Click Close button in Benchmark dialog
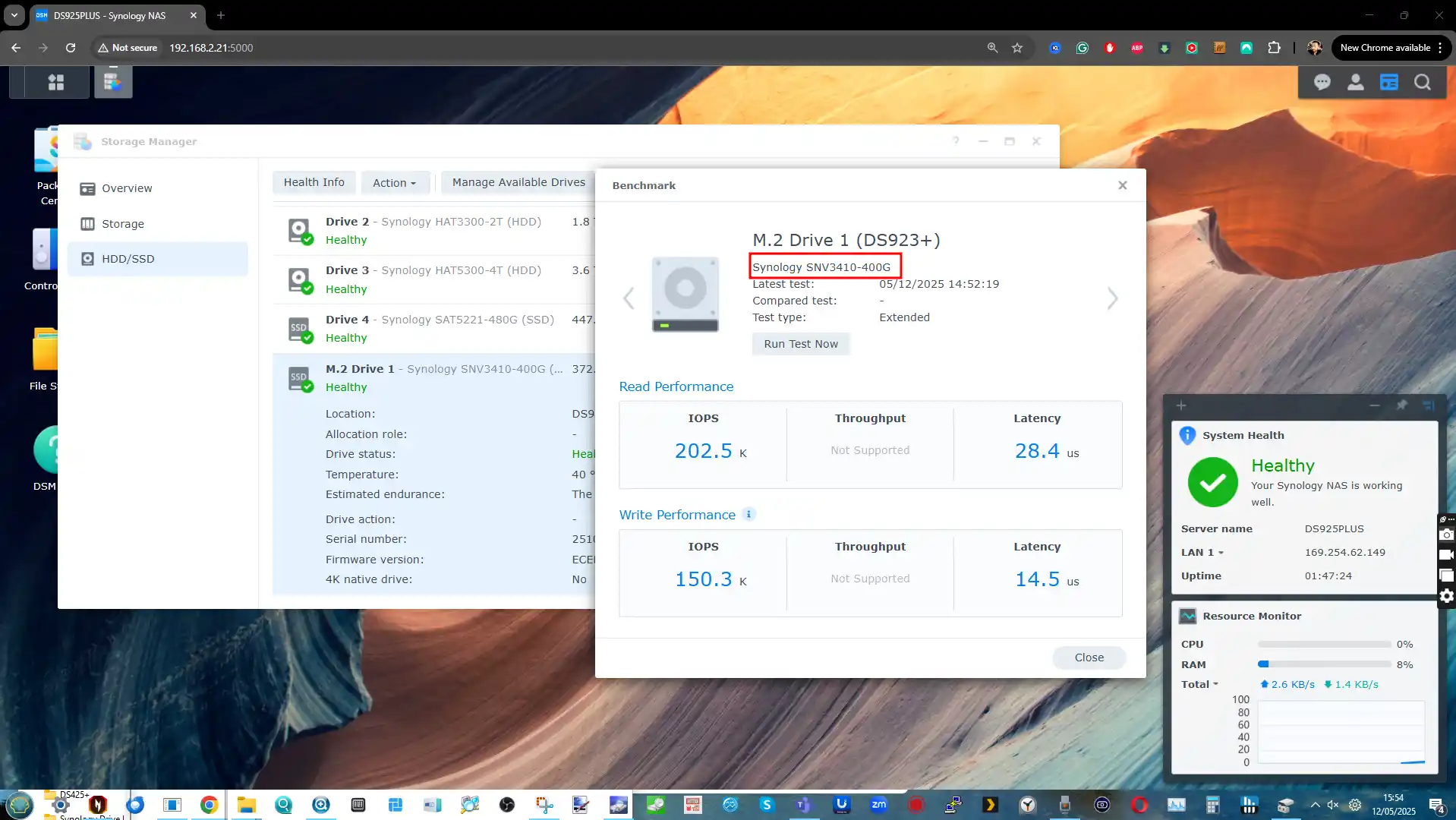This screenshot has width=1456, height=820. (1089, 658)
